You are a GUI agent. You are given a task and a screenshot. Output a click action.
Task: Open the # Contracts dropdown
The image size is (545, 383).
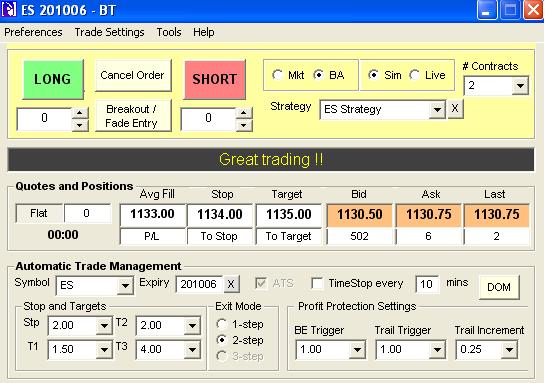pos(520,85)
